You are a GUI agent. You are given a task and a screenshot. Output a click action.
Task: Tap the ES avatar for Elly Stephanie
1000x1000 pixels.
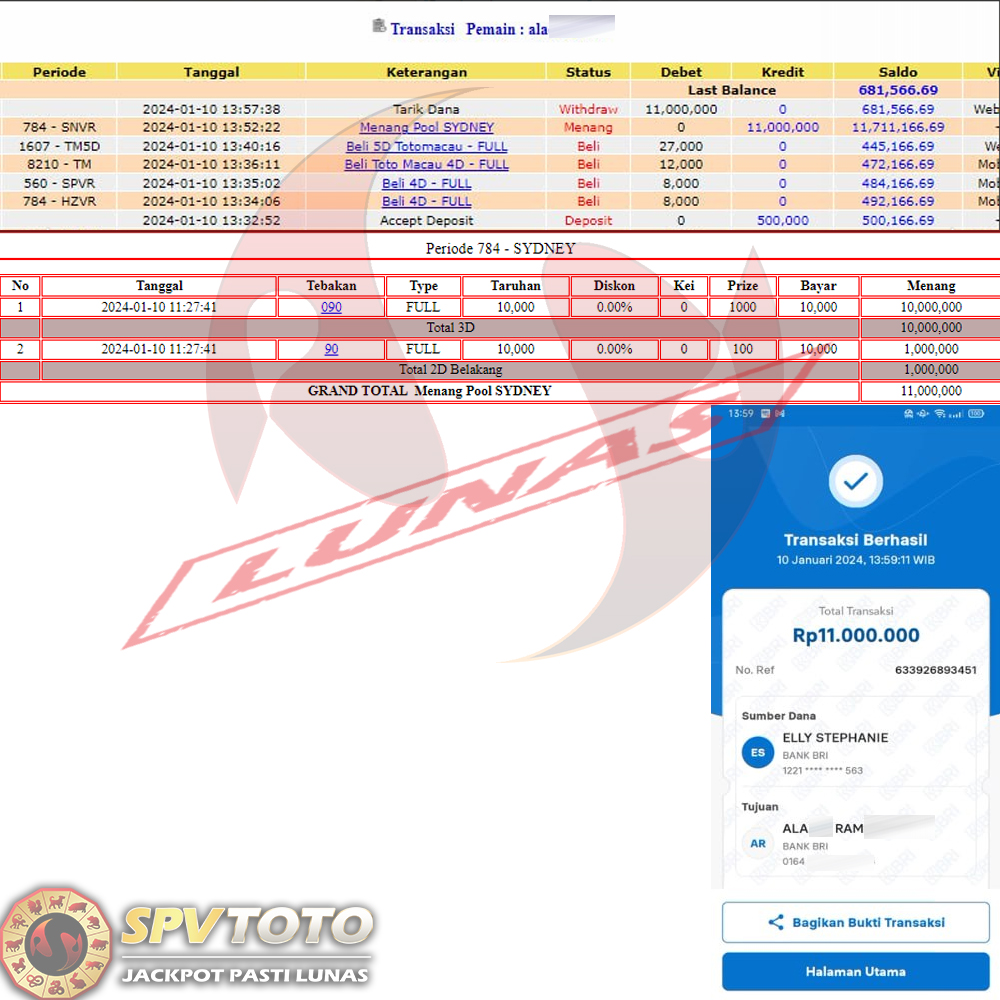click(758, 753)
